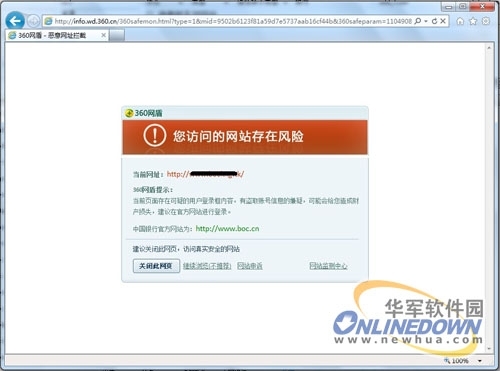Click the 网站鉴别中心 link
This screenshot has height=371, width=500.
pyautogui.click(x=328, y=266)
